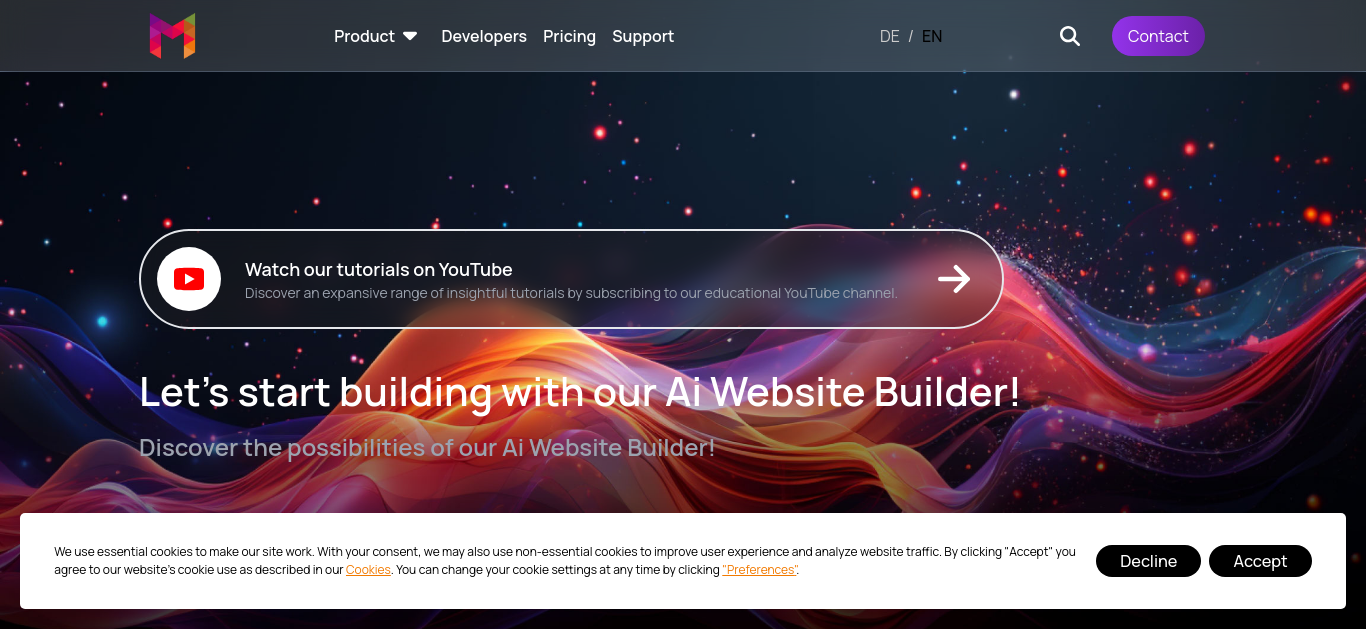Click the purple Contact button
This screenshot has width=1366, height=629.
pyautogui.click(x=1158, y=36)
